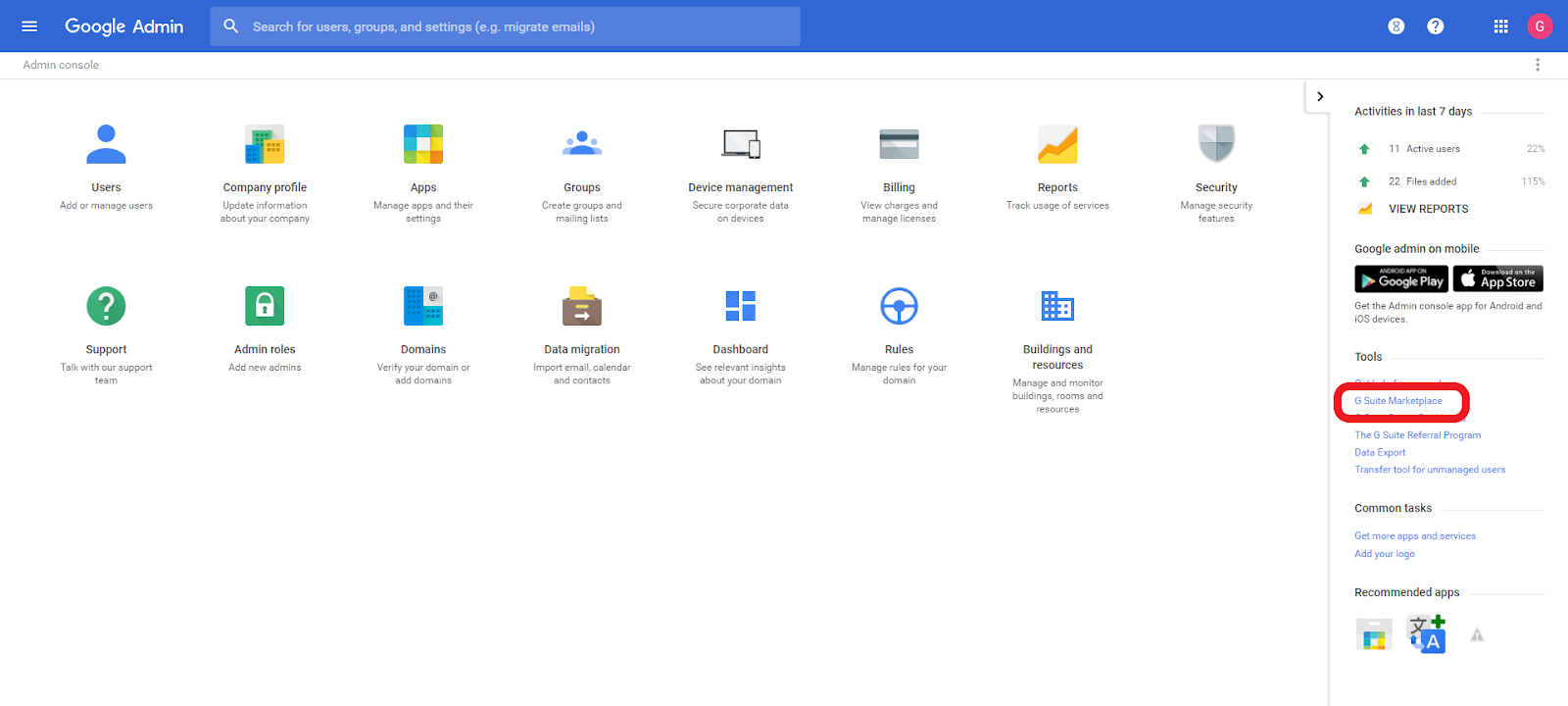This screenshot has height=706, width=1568.
Task: Open the account avatar G
Action: tap(1540, 26)
